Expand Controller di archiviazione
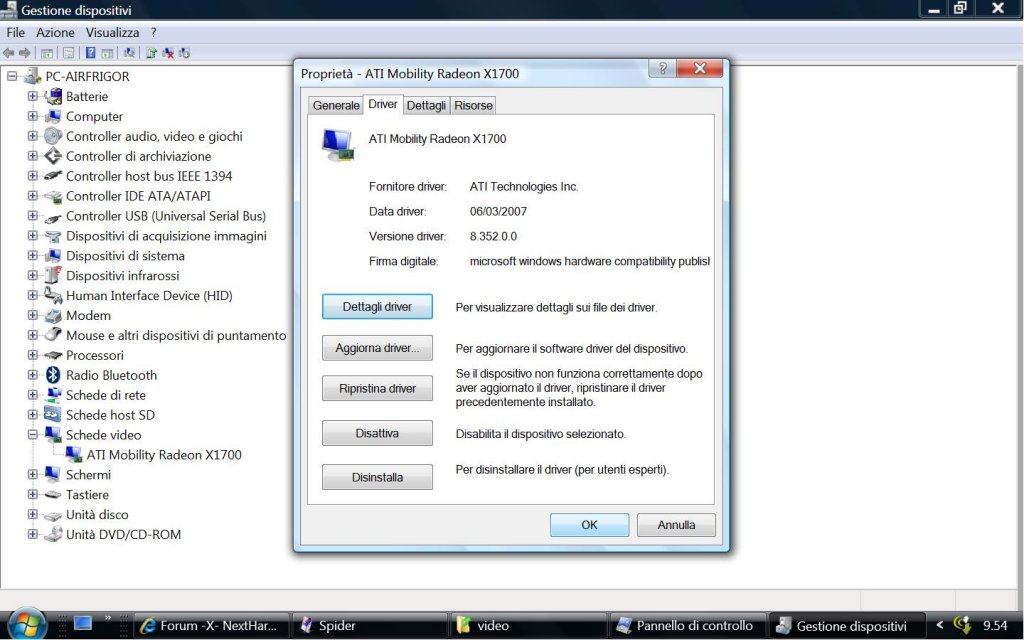 click(x=32, y=156)
